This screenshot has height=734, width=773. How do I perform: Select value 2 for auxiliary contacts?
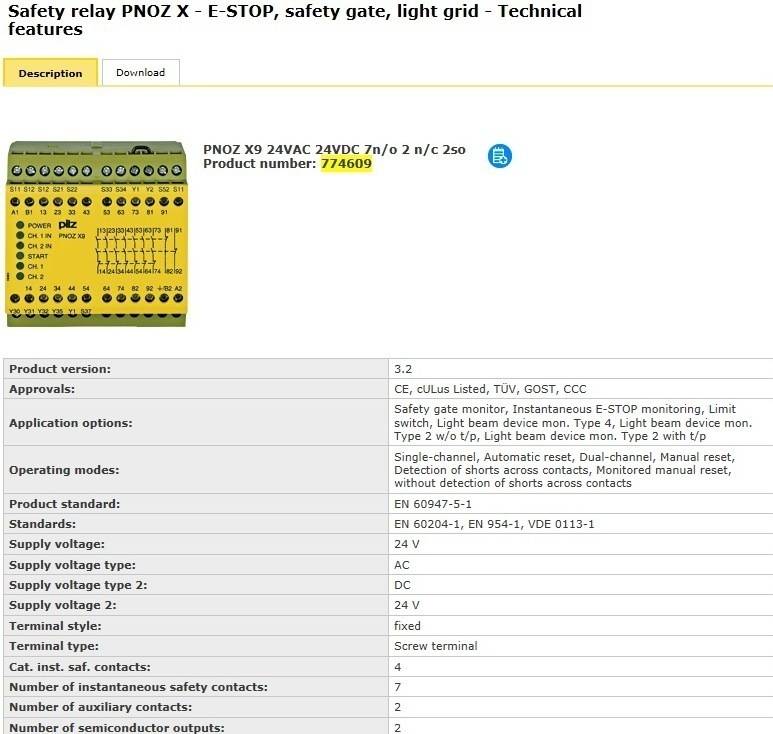pos(397,707)
